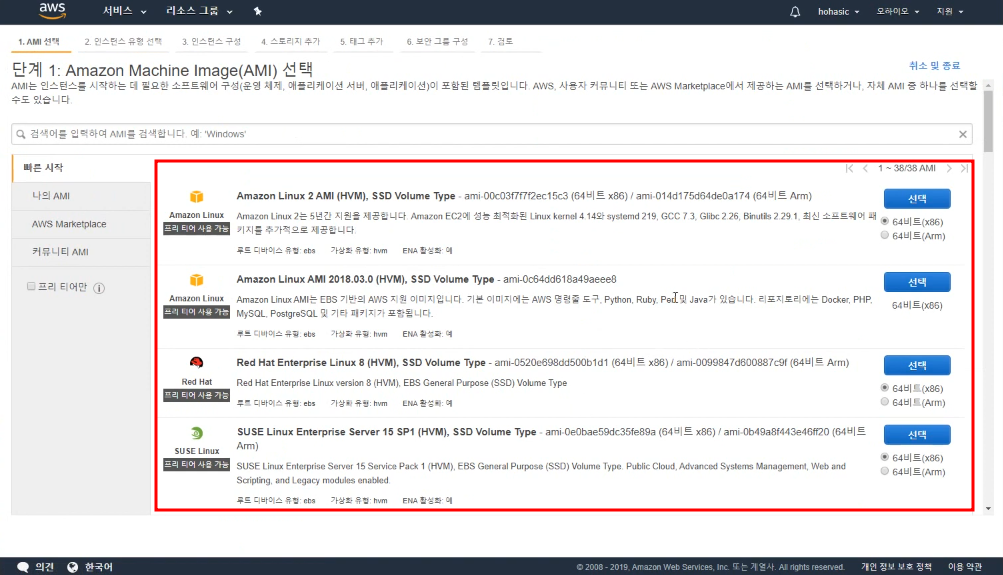Click the Amazon Linux 2 AMI box icon
The image size is (1003, 575).
tap(196, 197)
